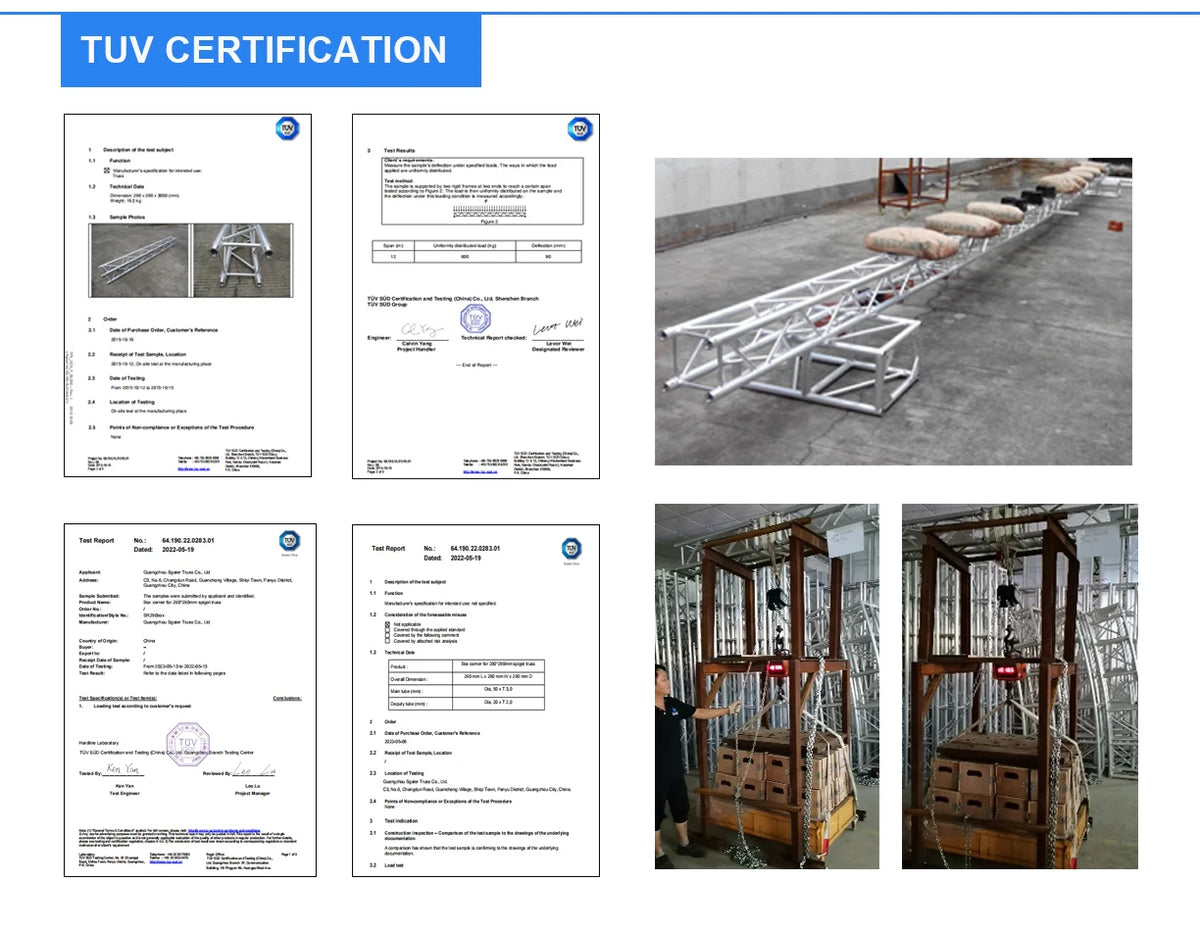Image resolution: width=1200 pixels, height=931 pixels.
Task: Open the photo of the truss loaded with sandbags
Action: click(x=893, y=311)
